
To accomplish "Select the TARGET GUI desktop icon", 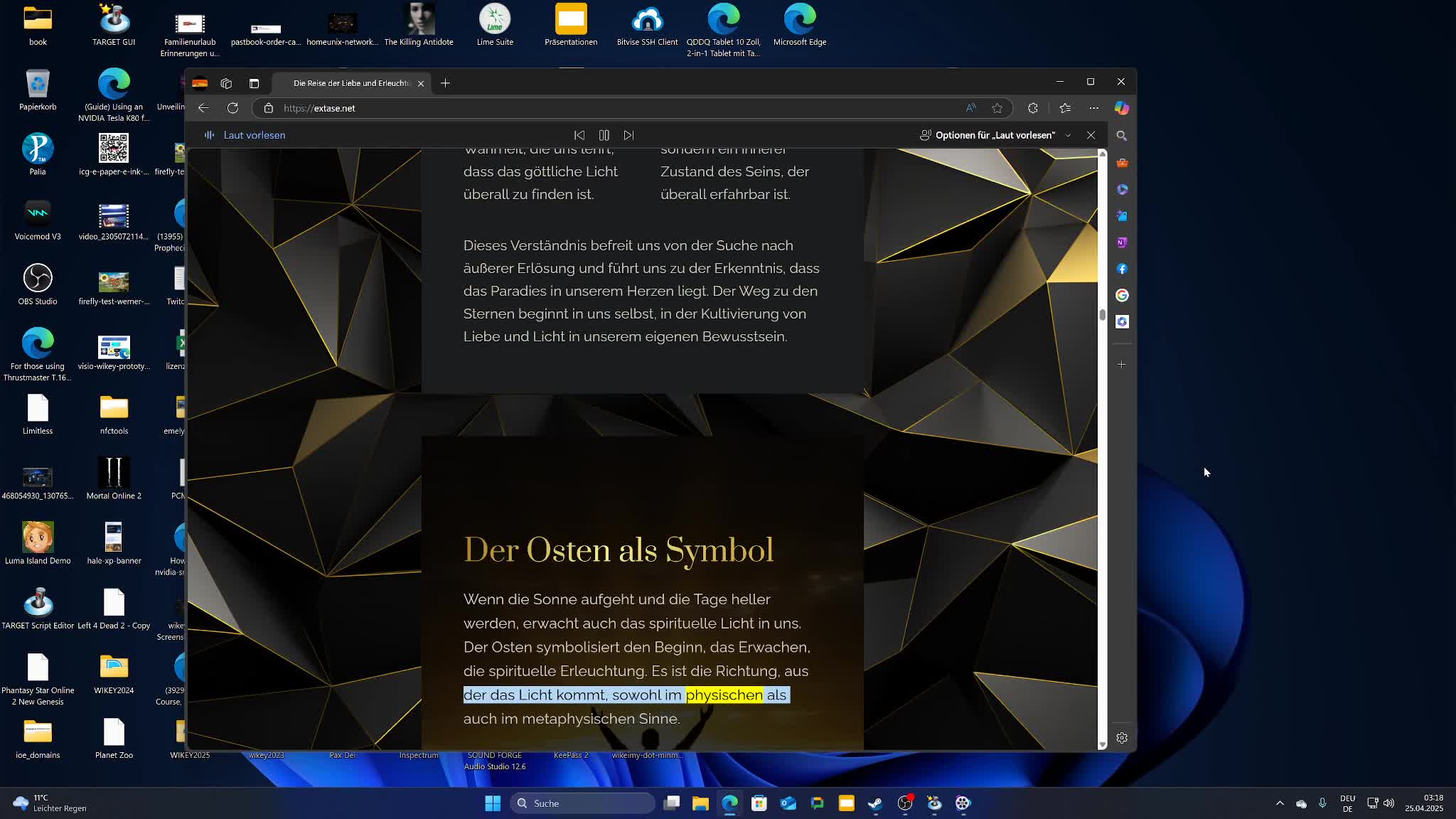I will (114, 26).
